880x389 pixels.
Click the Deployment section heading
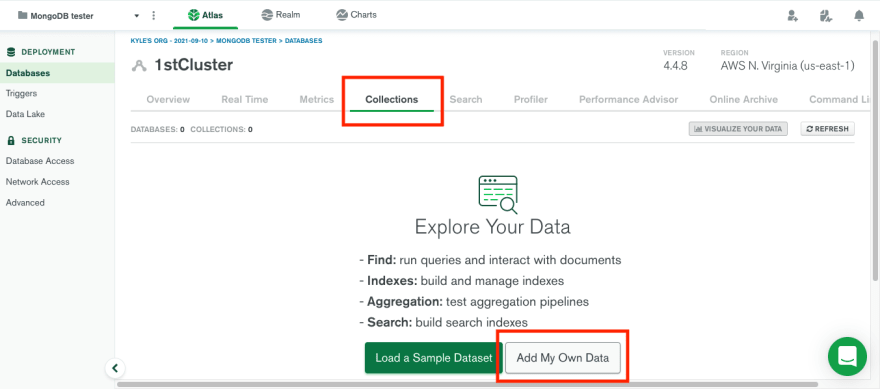(x=40, y=52)
